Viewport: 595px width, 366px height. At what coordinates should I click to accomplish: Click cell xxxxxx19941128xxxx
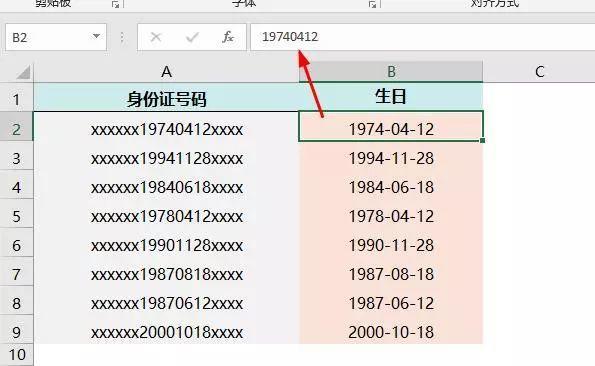[x=166, y=156]
